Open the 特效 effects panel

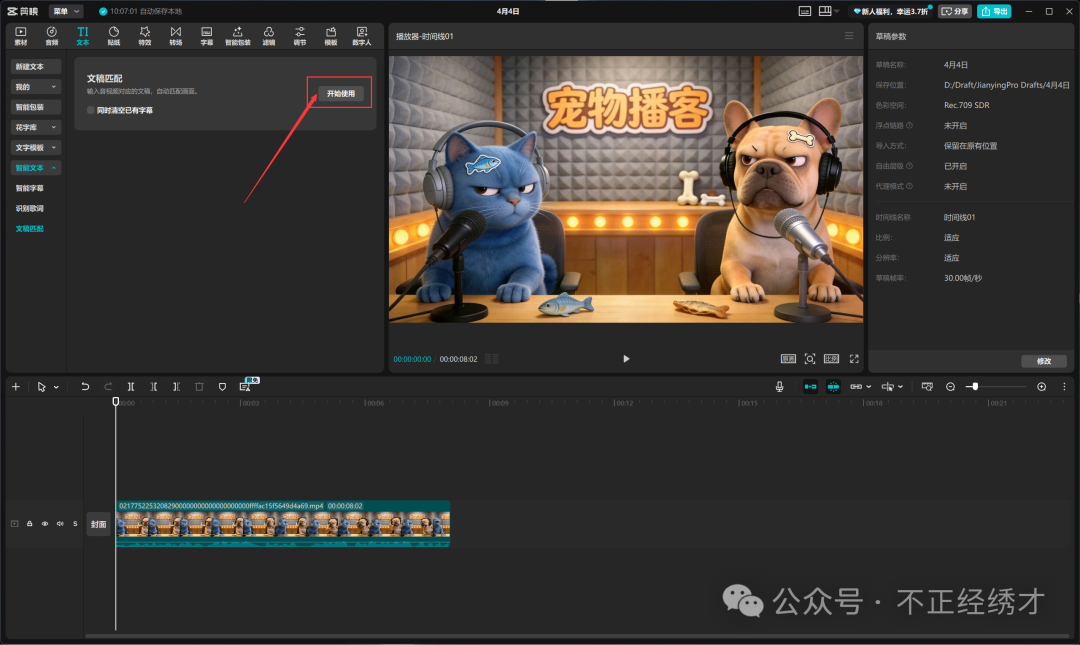pos(144,36)
